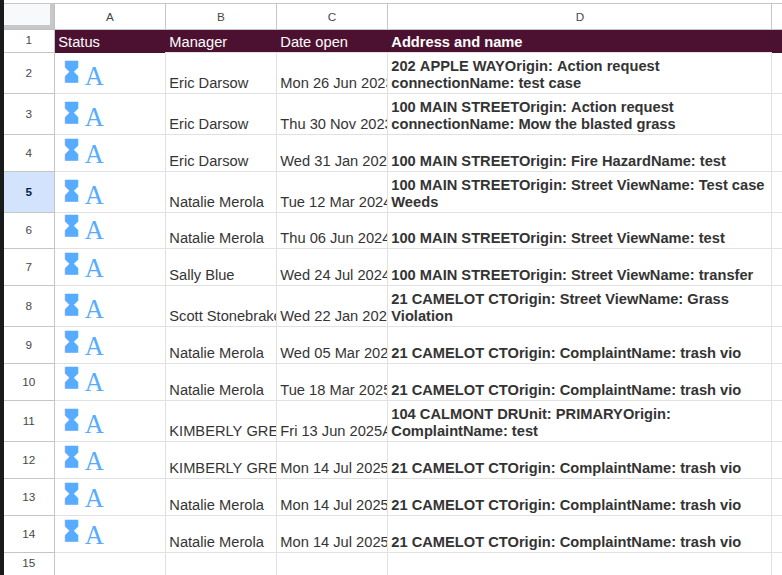Select the Thu 06 Jun 2024 date cell
This screenshot has height=575, width=782.
332,230
